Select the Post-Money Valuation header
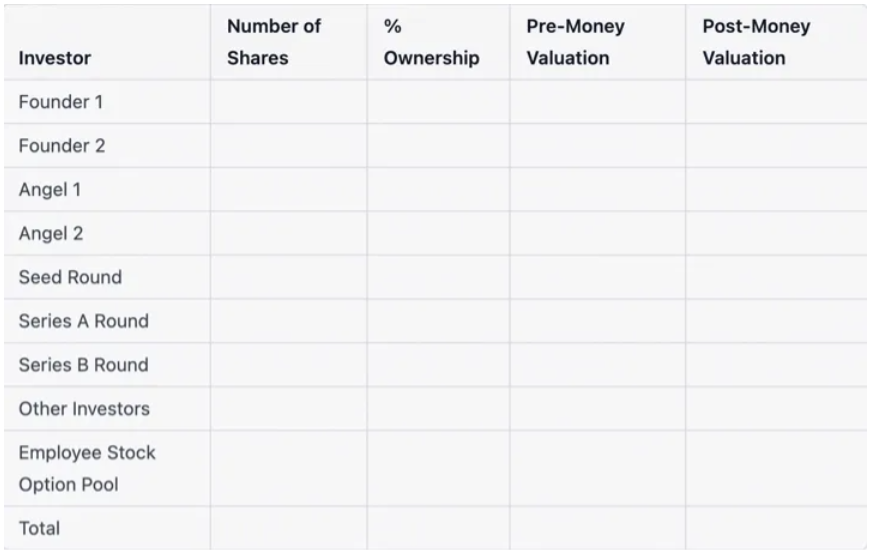 click(x=756, y=42)
